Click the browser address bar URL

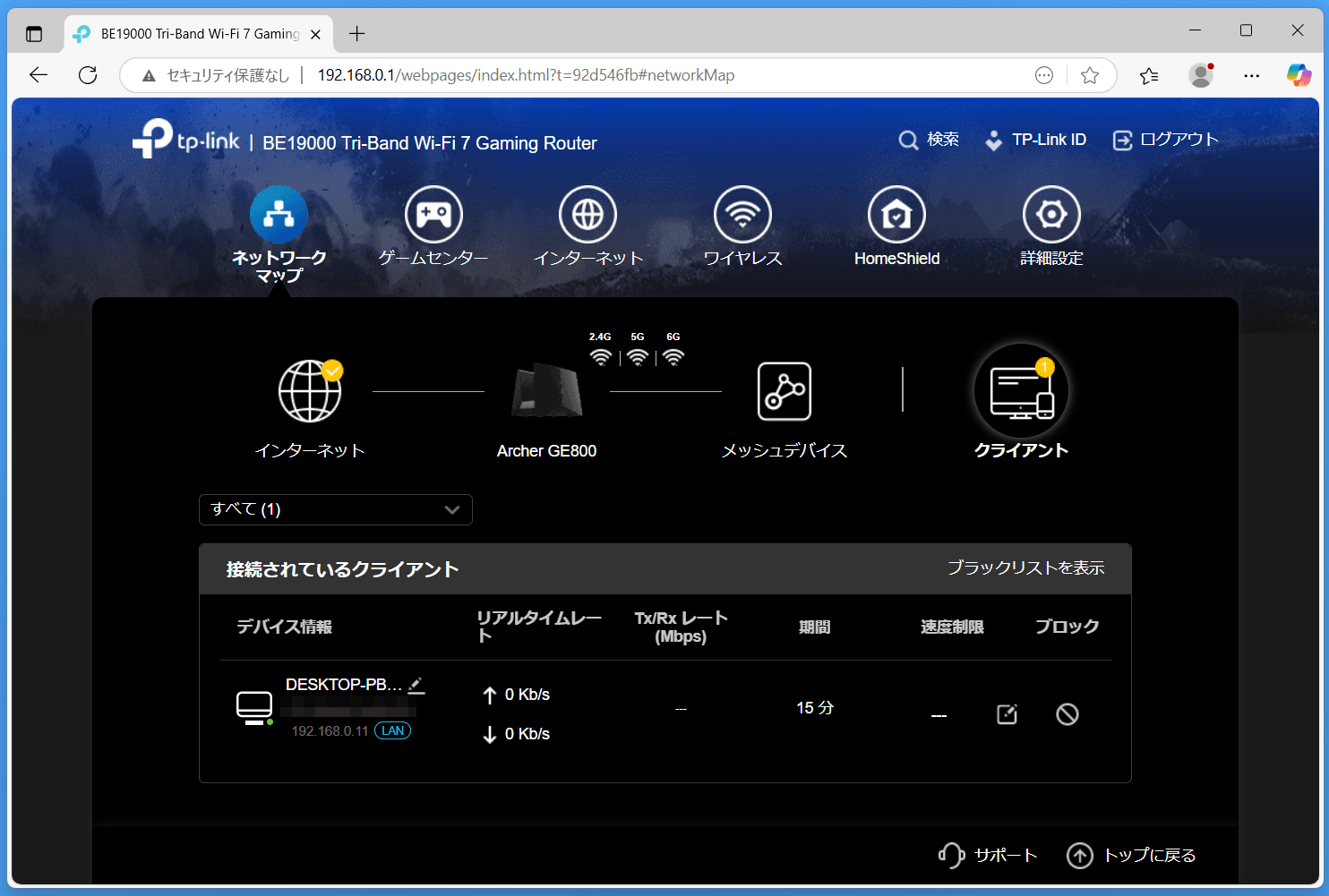tap(526, 75)
